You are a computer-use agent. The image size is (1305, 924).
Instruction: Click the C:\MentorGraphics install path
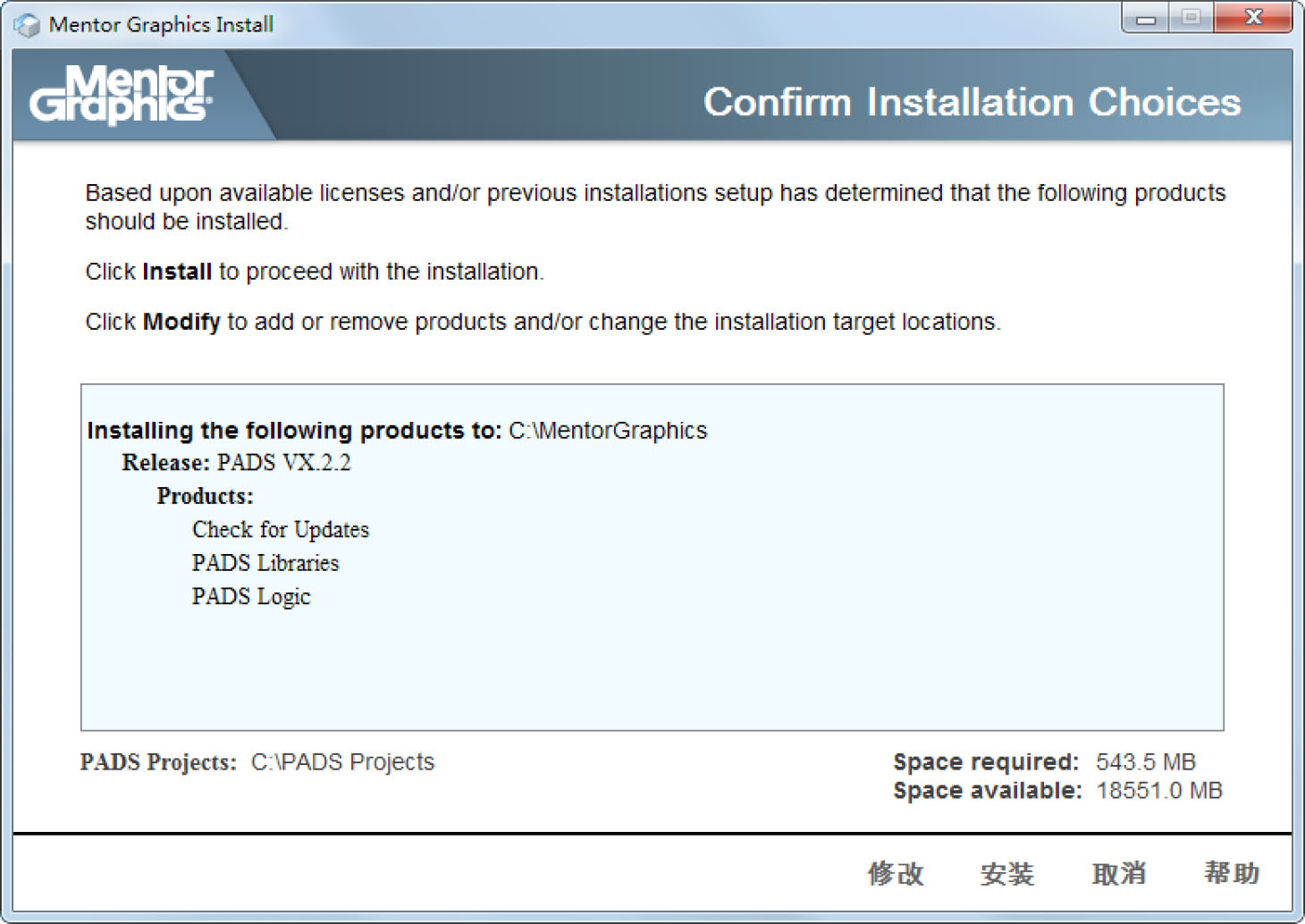click(x=608, y=431)
